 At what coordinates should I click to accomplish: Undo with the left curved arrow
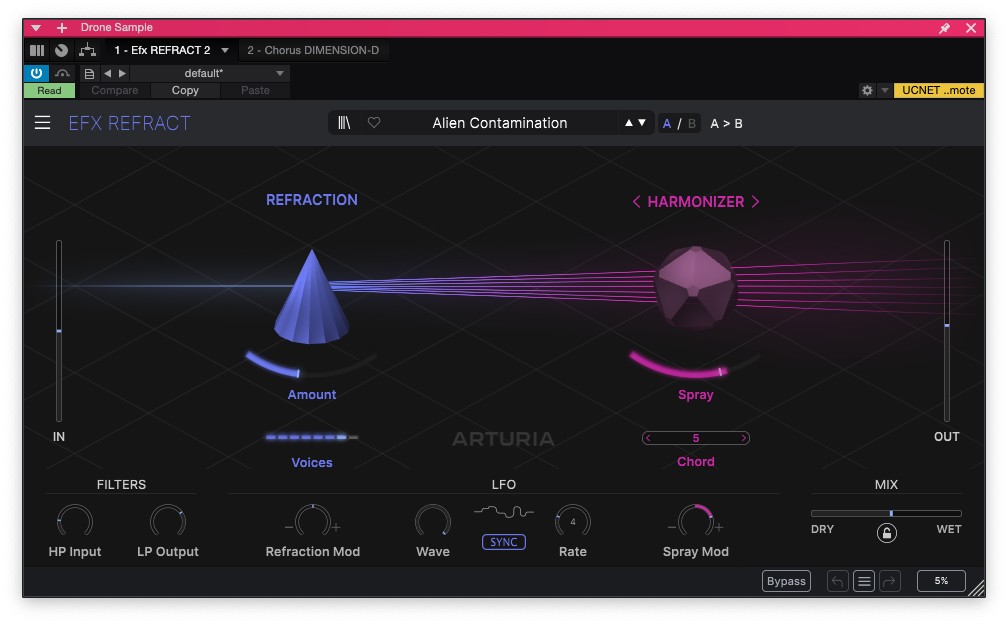pyautogui.click(x=838, y=581)
